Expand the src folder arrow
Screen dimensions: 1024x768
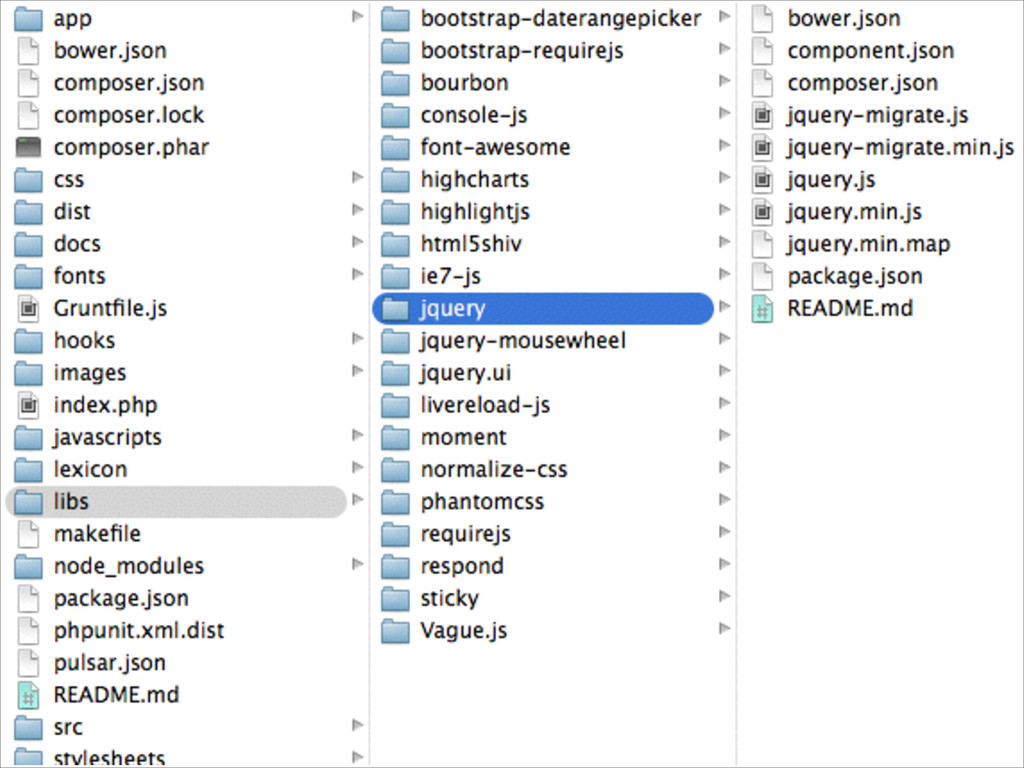pos(357,725)
